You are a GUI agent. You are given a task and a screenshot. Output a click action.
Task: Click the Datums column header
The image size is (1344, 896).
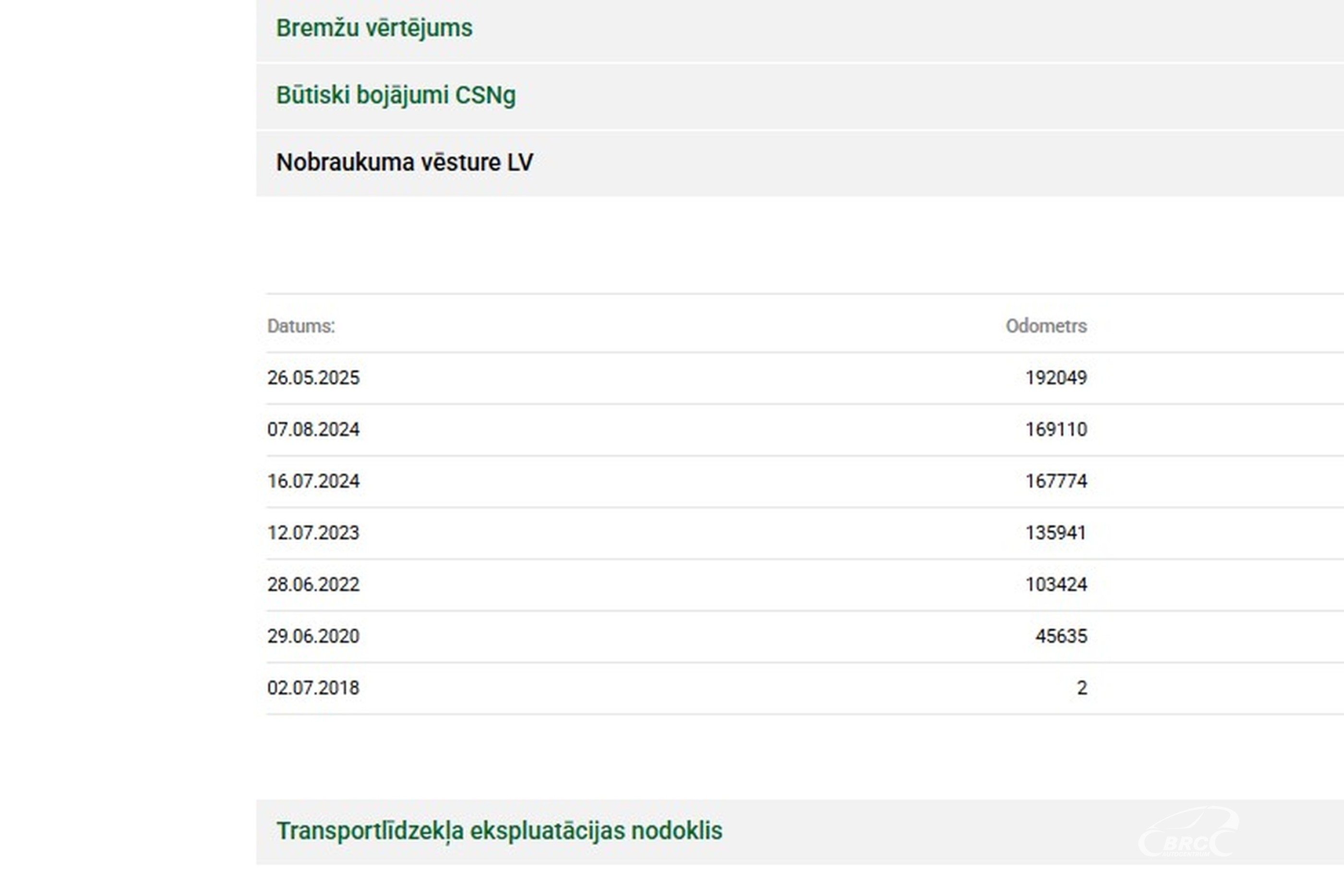pyautogui.click(x=301, y=326)
